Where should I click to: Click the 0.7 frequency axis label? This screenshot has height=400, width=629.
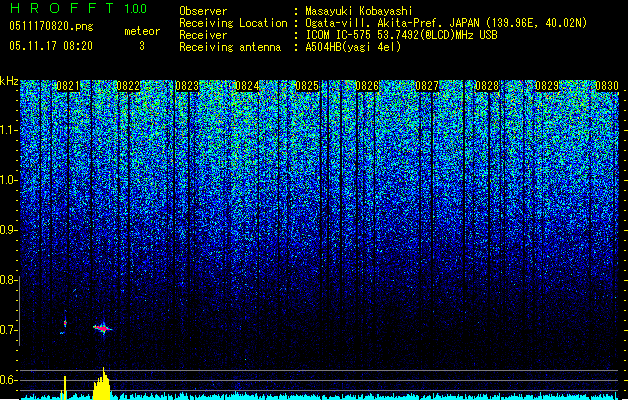(8, 330)
